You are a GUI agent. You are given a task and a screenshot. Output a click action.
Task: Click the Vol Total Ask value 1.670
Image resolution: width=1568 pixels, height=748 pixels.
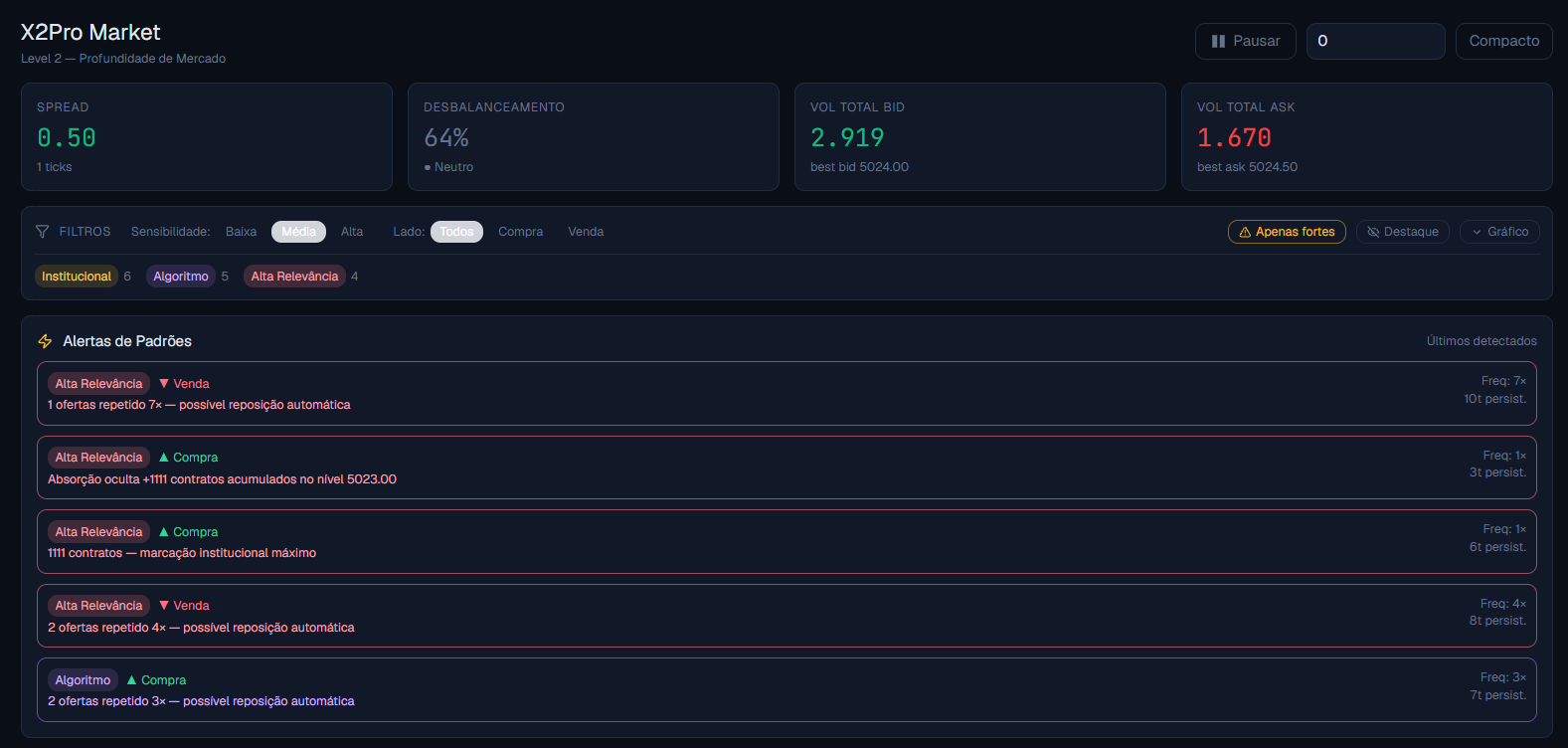pyautogui.click(x=1234, y=138)
